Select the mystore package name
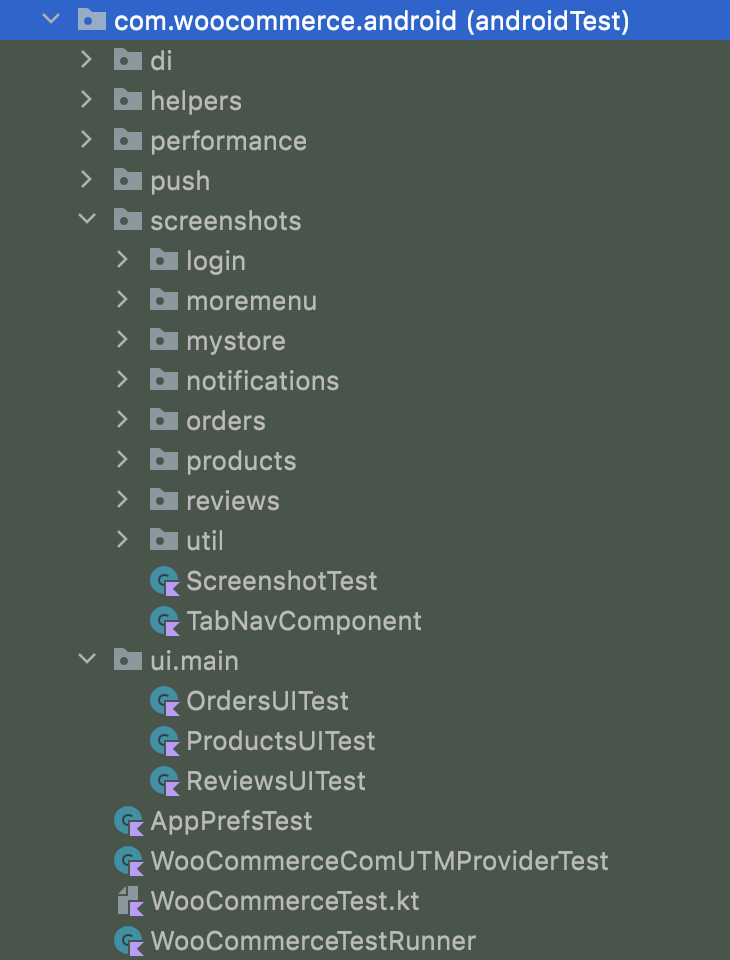Image resolution: width=730 pixels, height=960 pixels. (x=236, y=342)
